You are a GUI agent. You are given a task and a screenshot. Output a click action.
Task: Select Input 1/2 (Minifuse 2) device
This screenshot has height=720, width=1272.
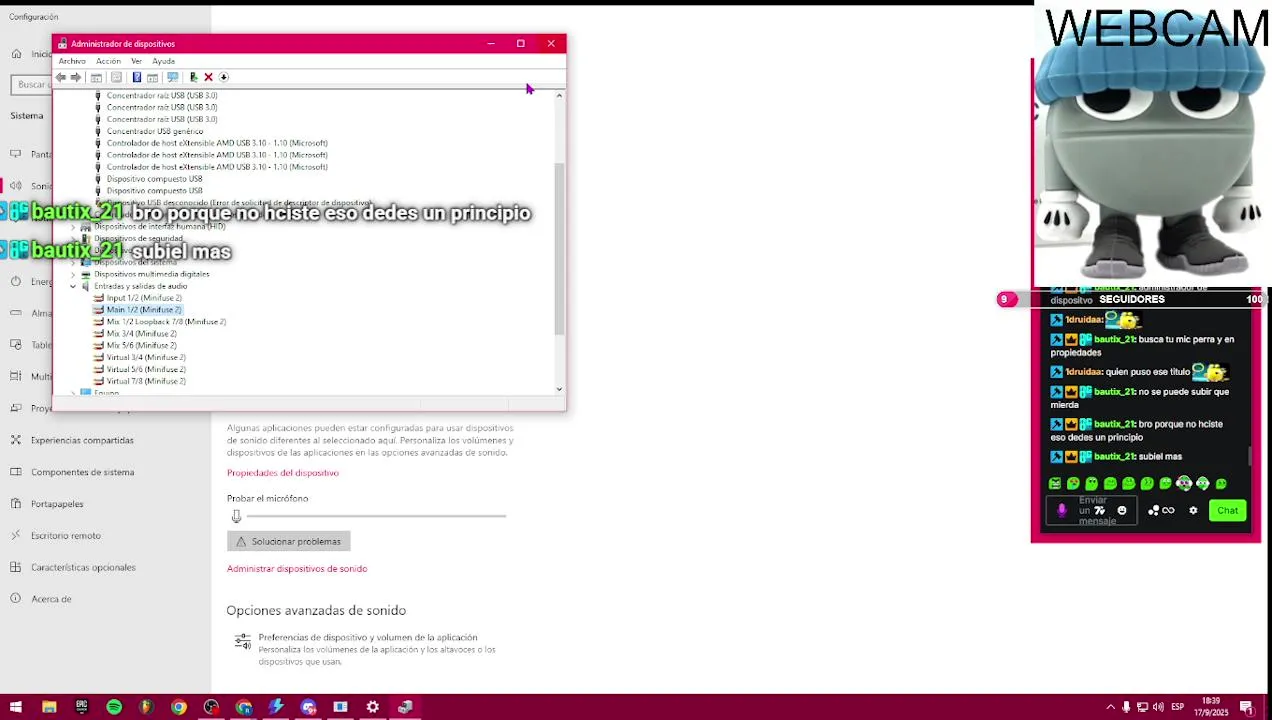tap(144, 298)
